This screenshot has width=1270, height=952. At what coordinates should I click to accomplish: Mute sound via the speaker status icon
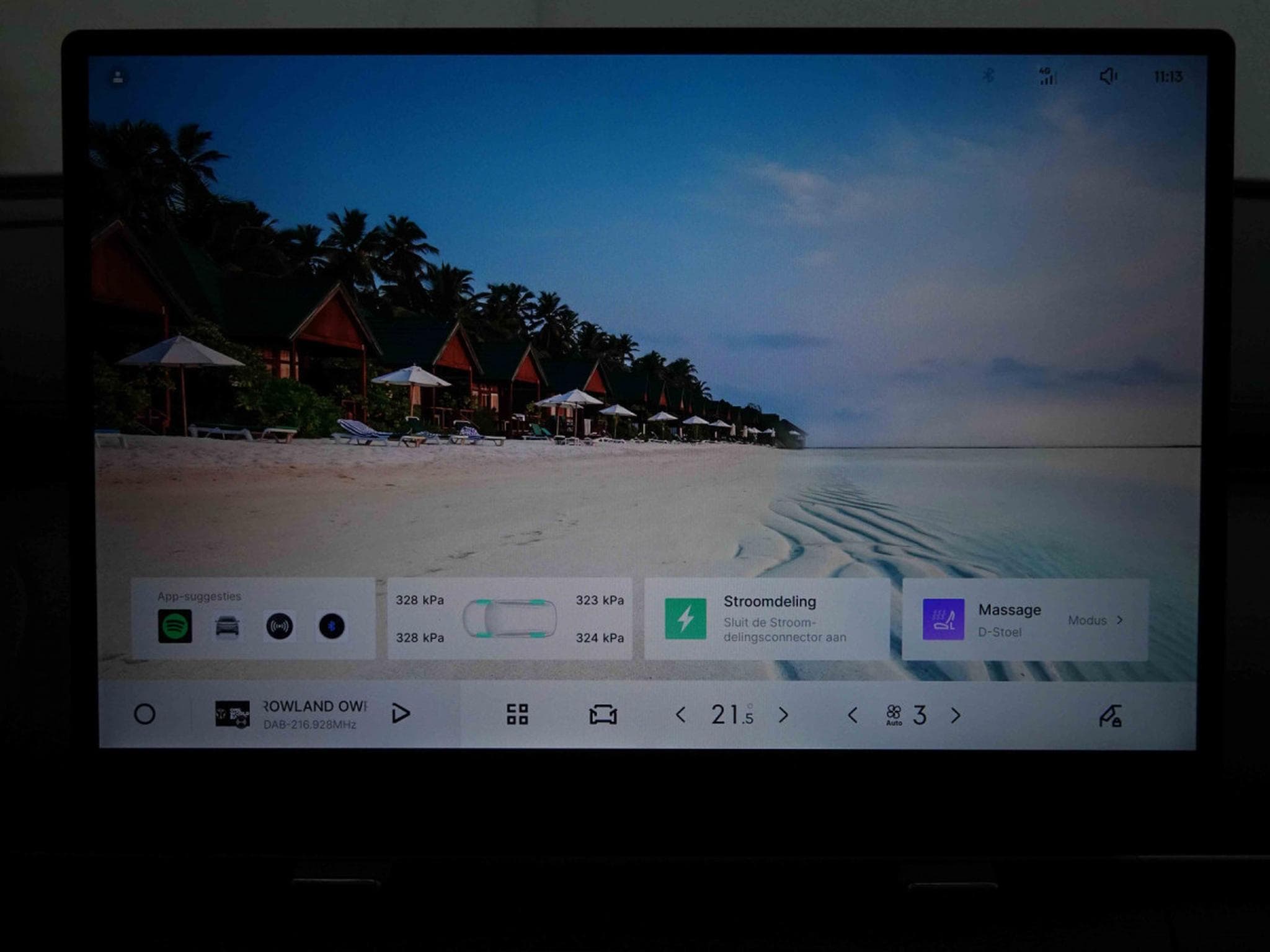1108,76
